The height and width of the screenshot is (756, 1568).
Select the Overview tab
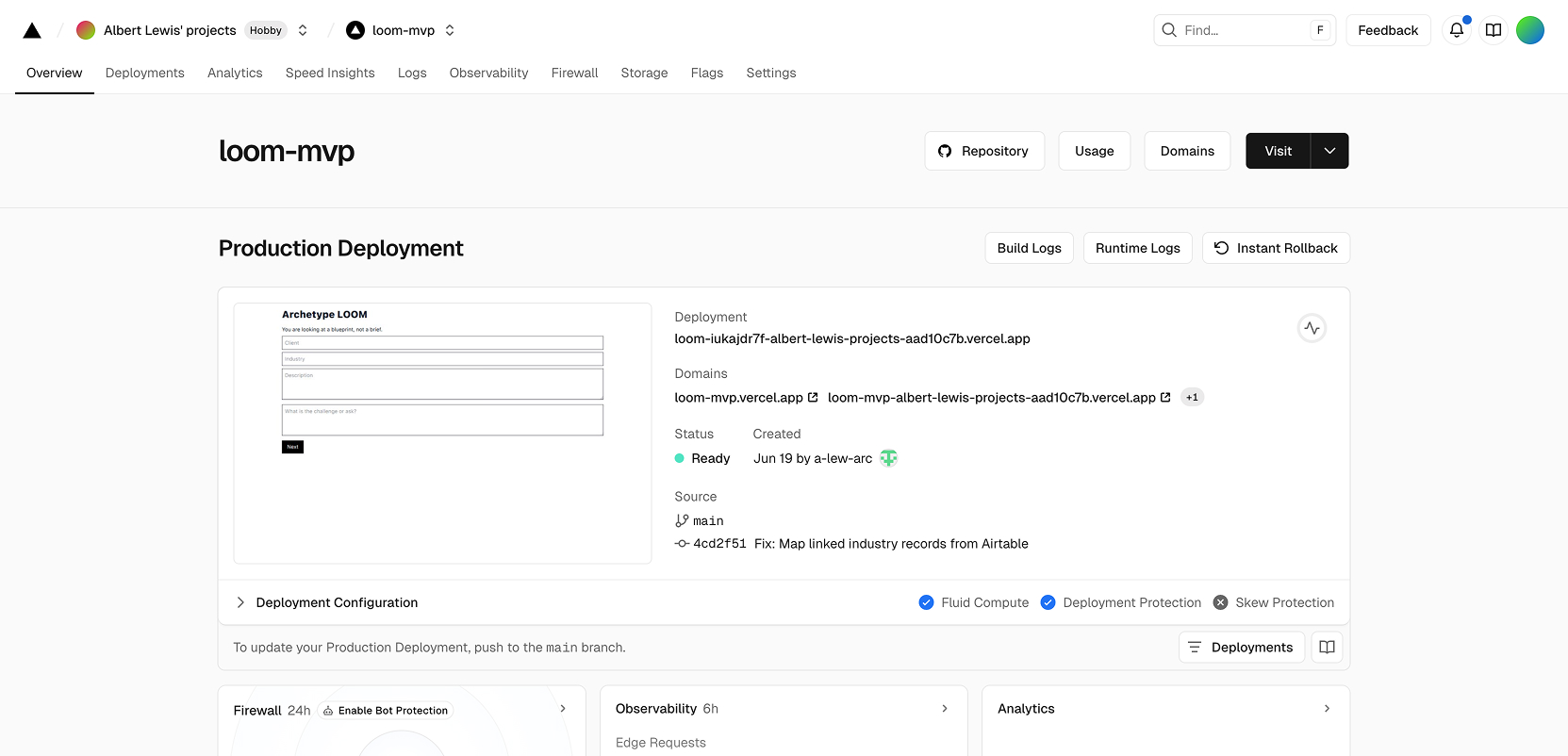click(55, 73)
